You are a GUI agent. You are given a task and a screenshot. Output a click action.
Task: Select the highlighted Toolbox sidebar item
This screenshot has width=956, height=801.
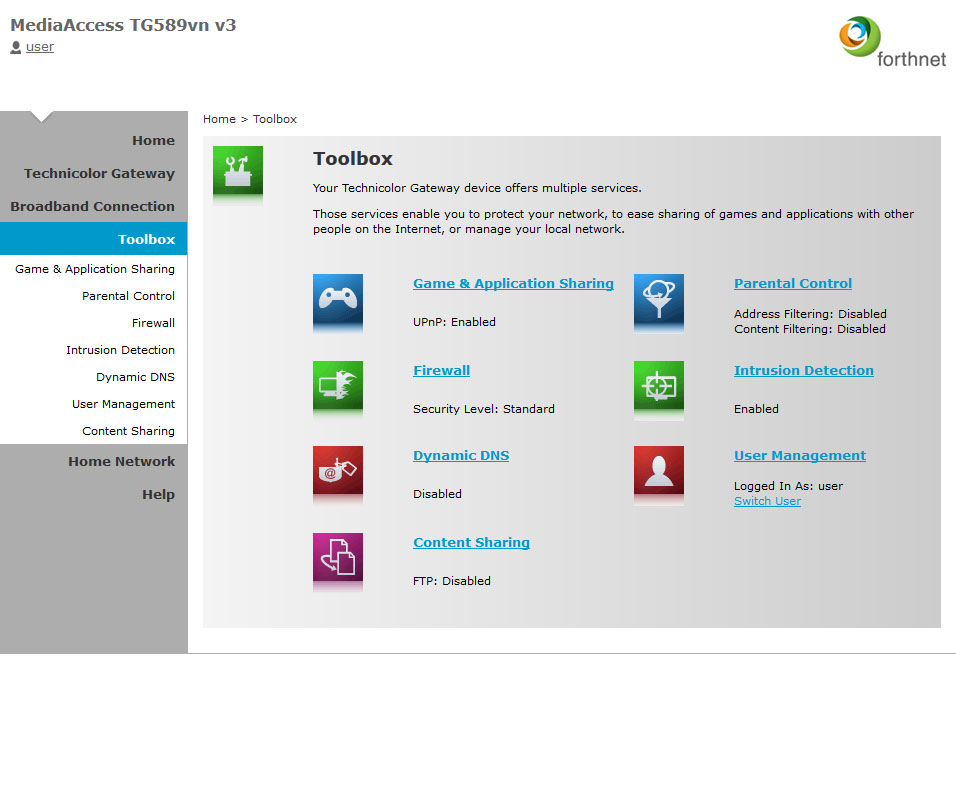tap(94, 239)
